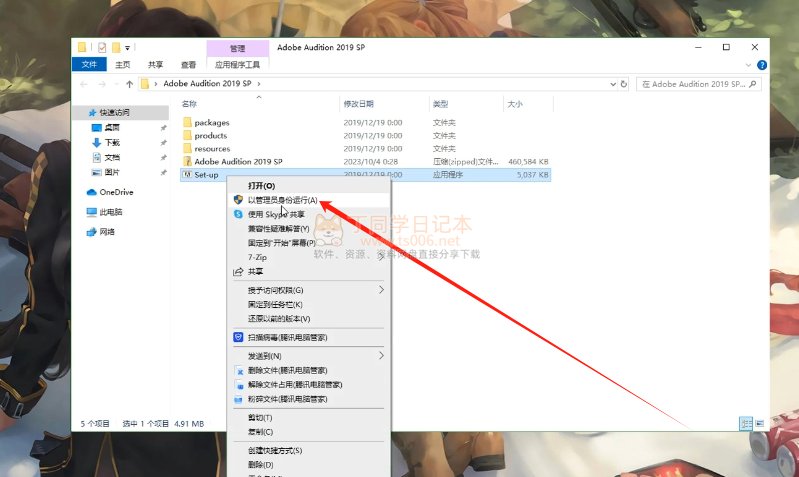
Task: Select 快速访问 in navigation pane
Action: (x=114, y=112)
